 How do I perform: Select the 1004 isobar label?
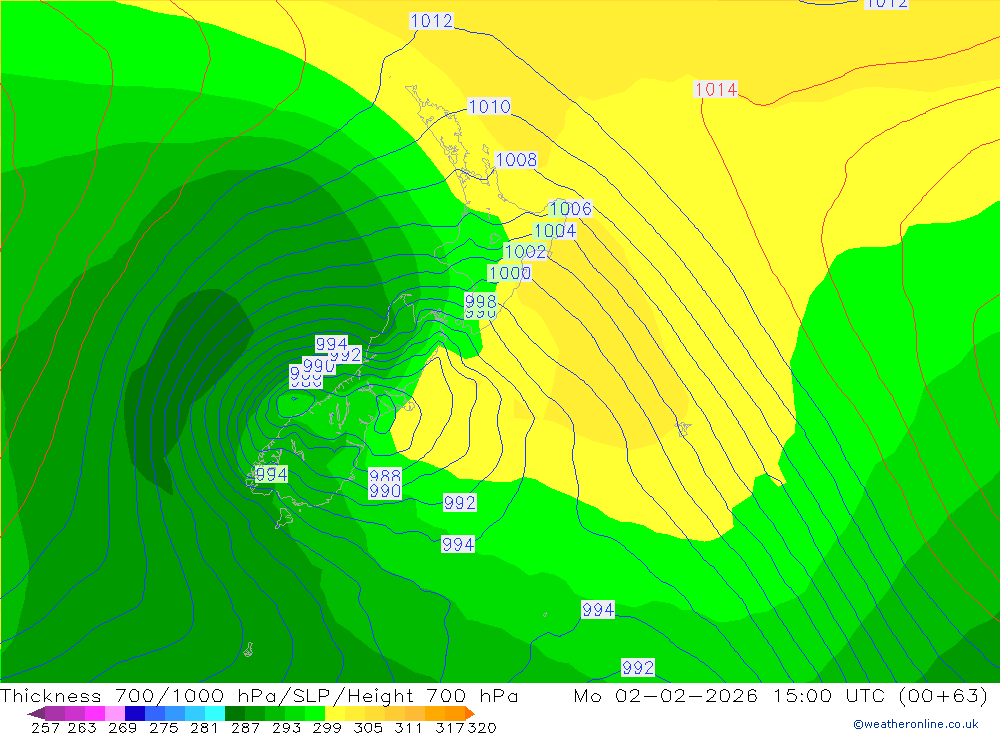point(555,230)
